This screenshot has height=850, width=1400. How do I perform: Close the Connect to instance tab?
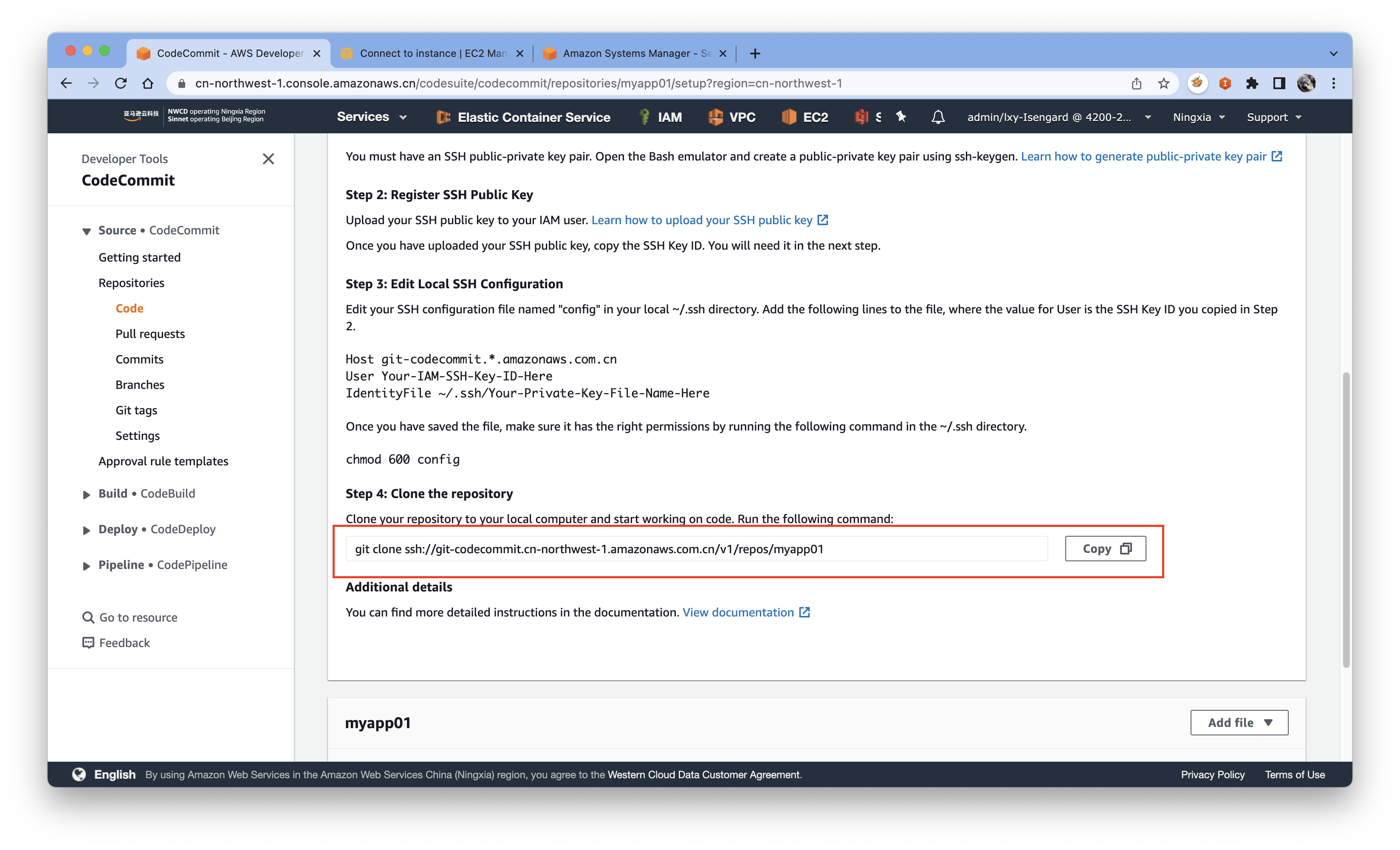(x=519, y=53)
